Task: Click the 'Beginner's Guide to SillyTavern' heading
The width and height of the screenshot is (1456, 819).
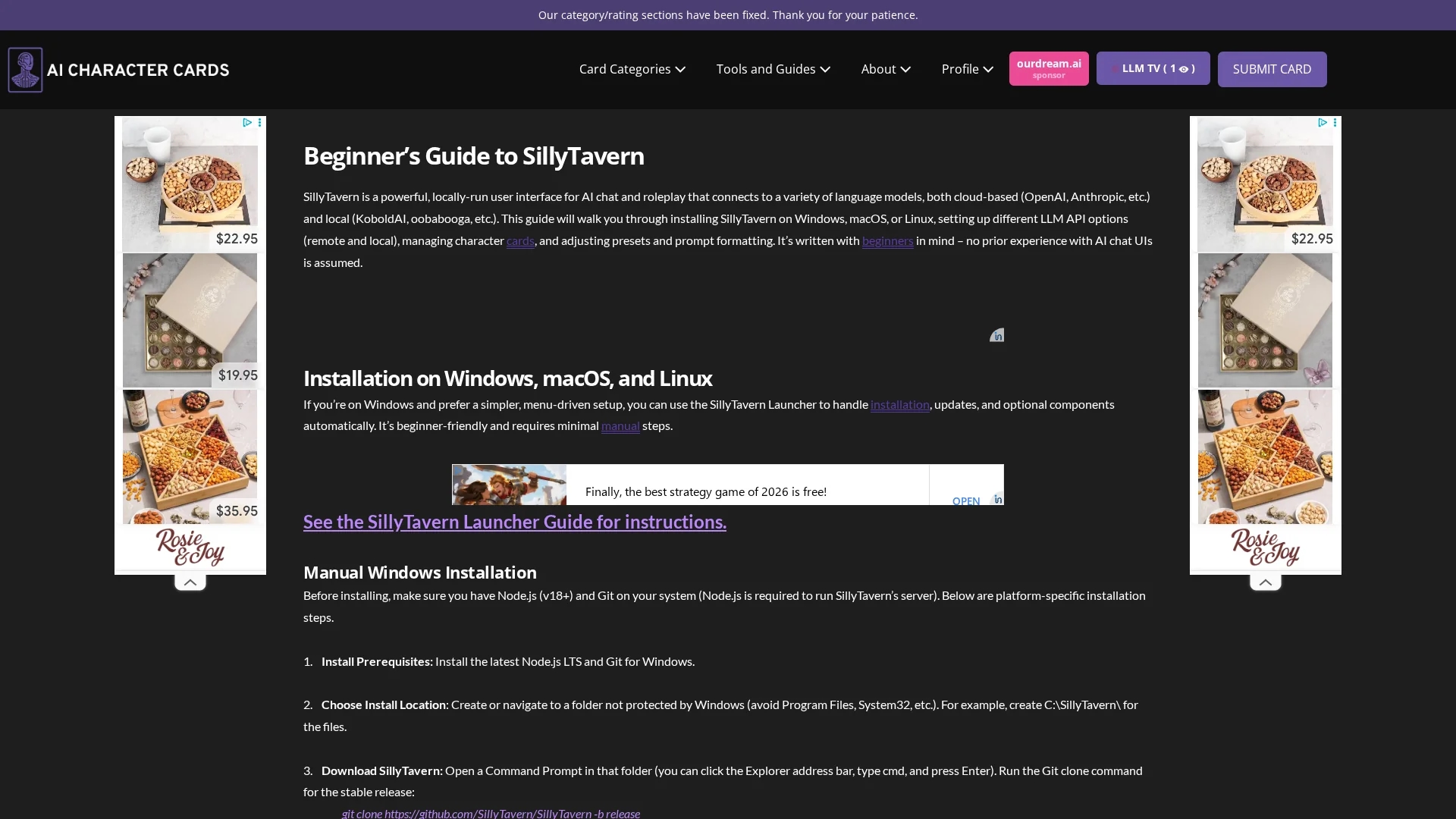Action: point(474,155)
